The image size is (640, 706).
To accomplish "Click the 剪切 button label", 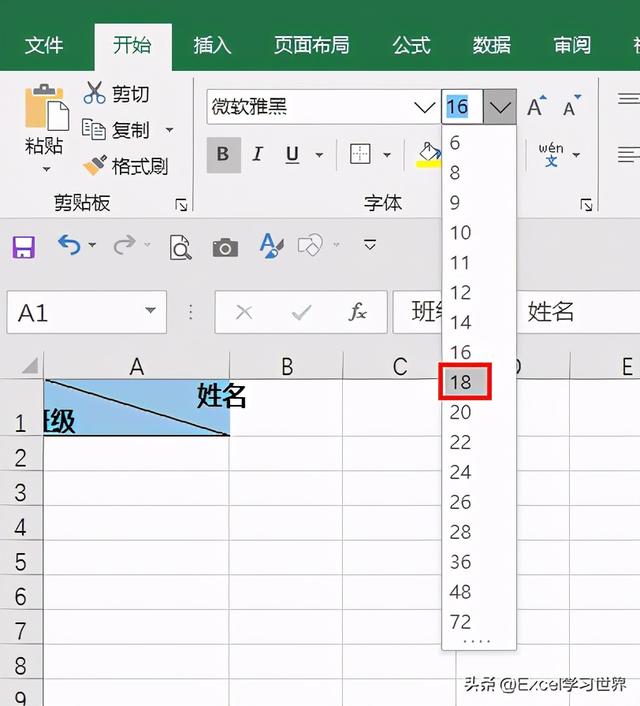I will (x=130, y=94).
